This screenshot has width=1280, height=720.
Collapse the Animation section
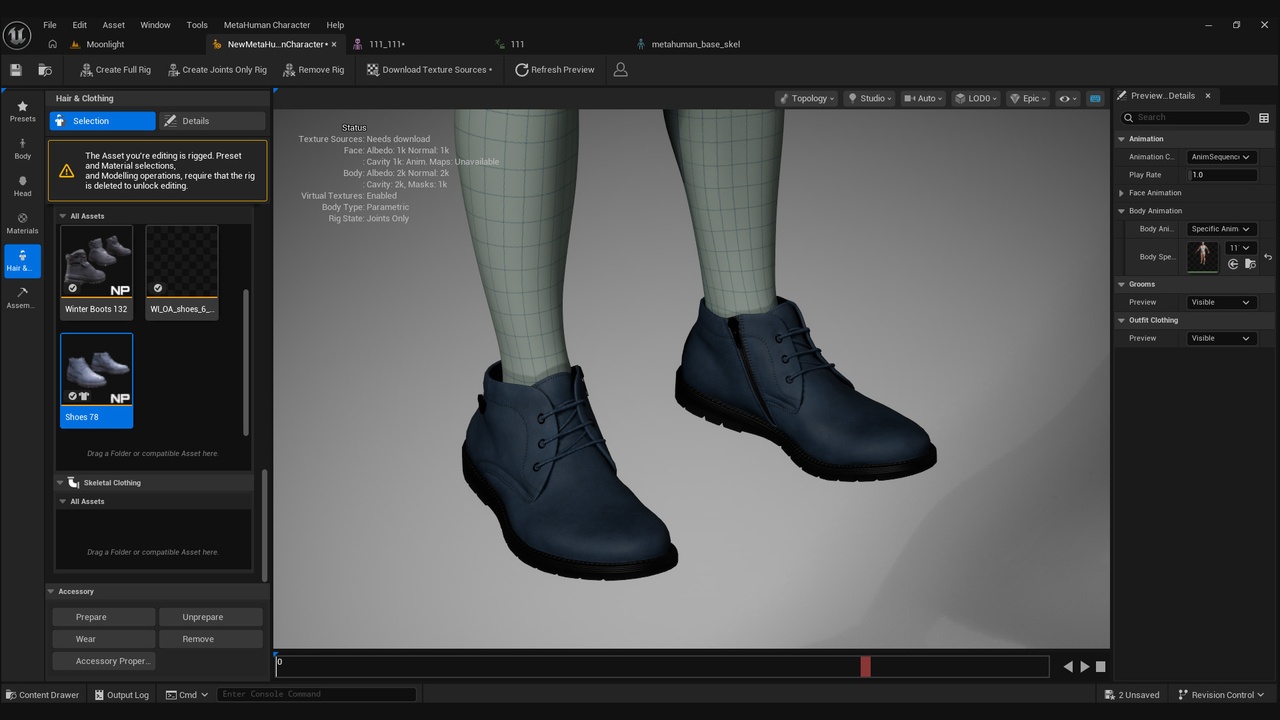point(1122,139)
